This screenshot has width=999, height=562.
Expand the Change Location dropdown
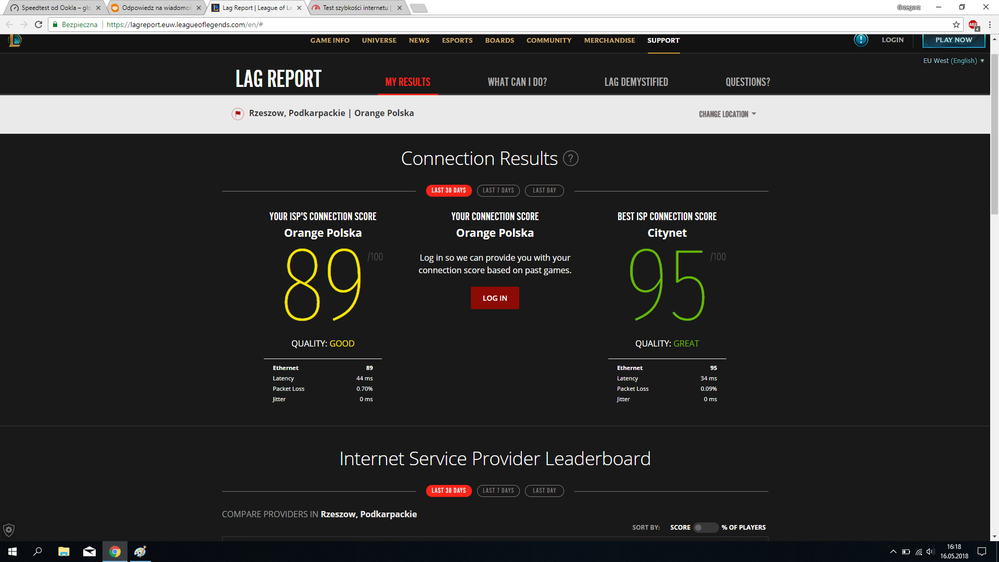[x=727, y=114]
